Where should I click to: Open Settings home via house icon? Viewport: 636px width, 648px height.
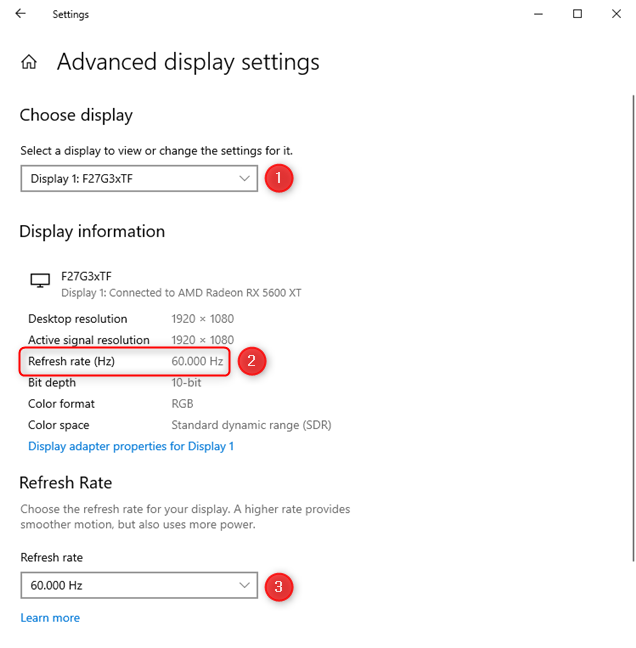click(29, 62)
